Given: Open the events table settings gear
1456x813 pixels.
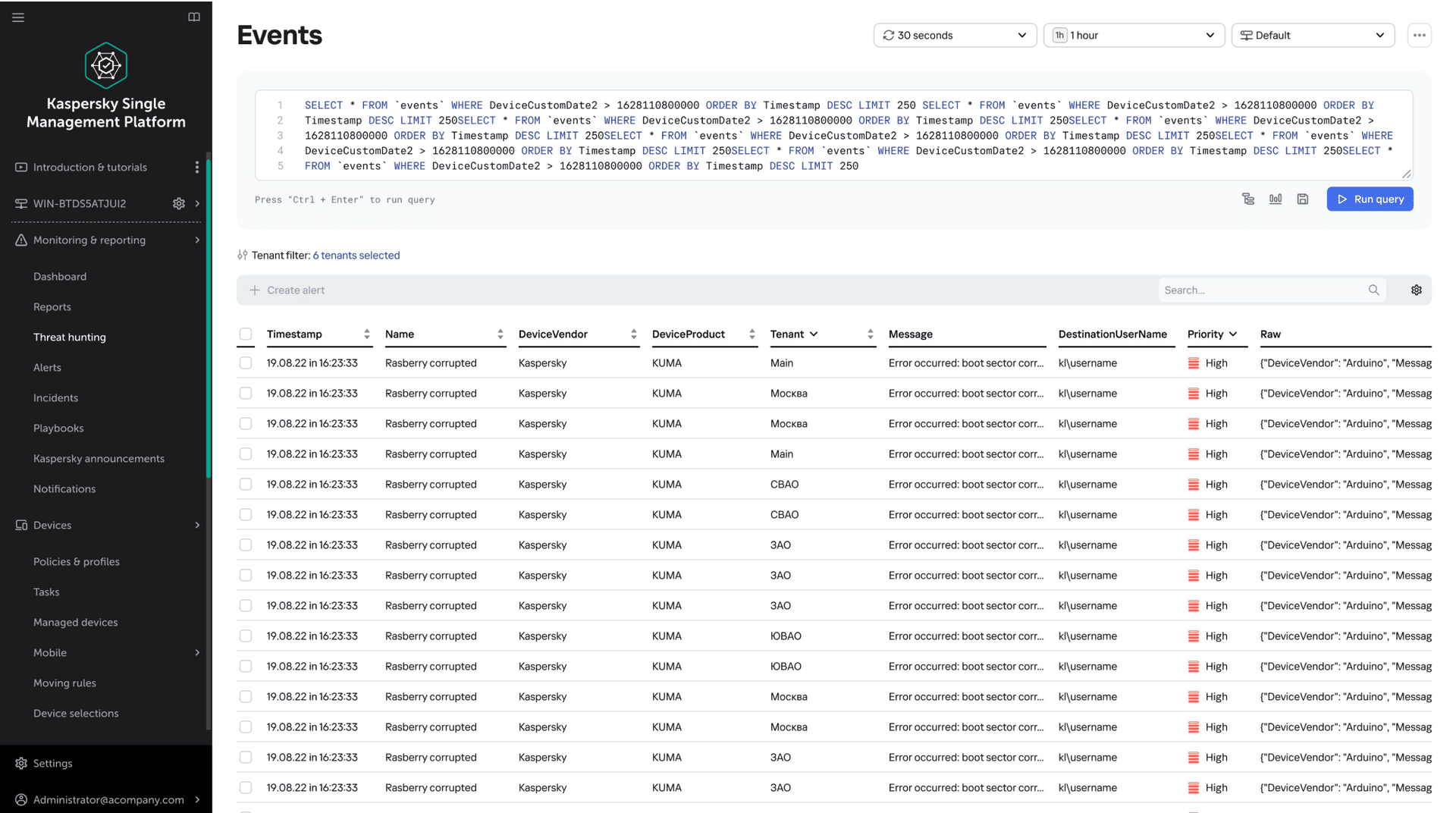Looking at the screenshot, I should coord(1416,290).
